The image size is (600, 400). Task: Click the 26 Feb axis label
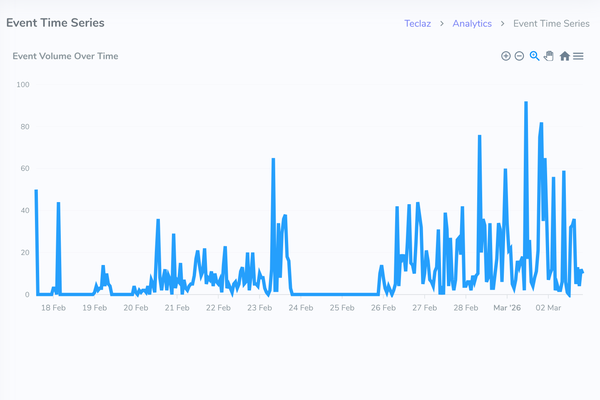[383, 308]
